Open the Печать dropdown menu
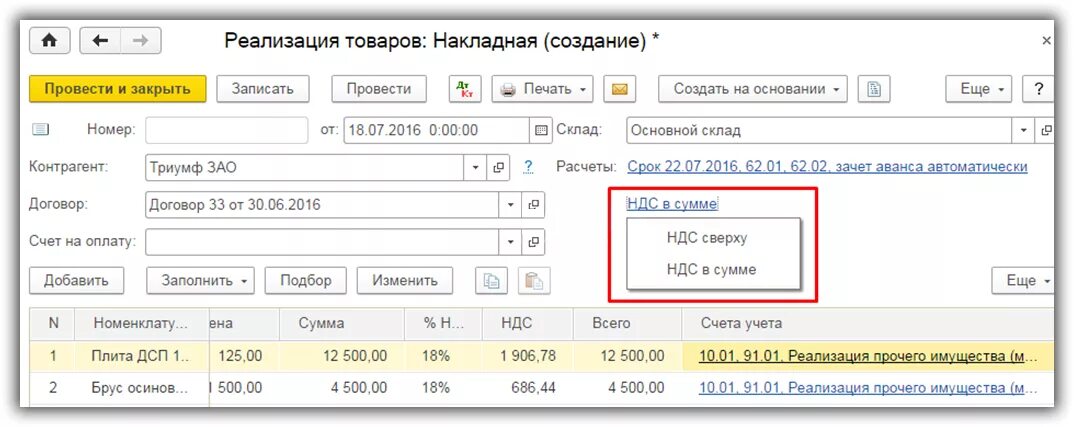The width and height of the screenshot is (1074, 427). [x=542, y=89]
